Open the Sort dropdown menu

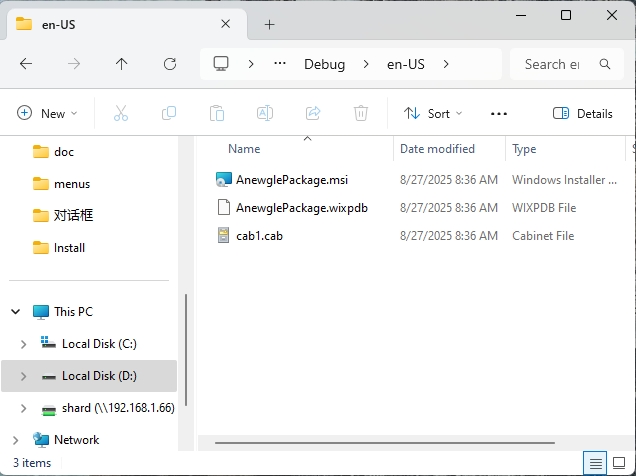pos(432,114)
